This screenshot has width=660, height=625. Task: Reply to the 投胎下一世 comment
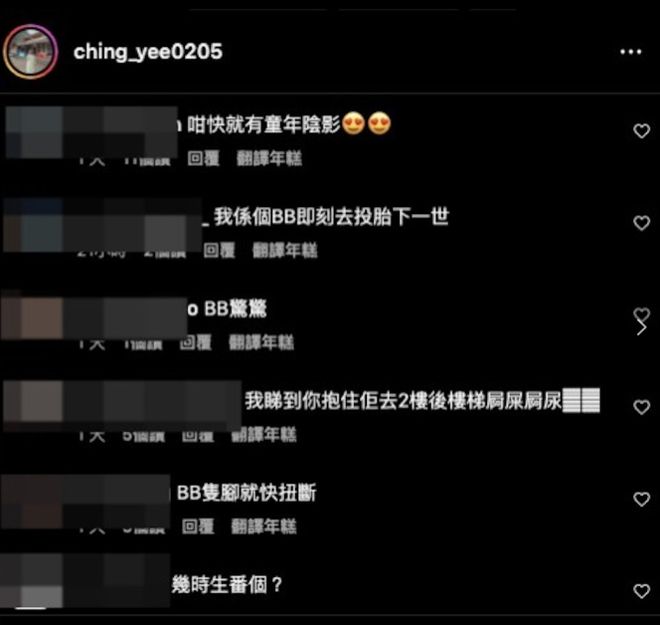click(219, 250)
